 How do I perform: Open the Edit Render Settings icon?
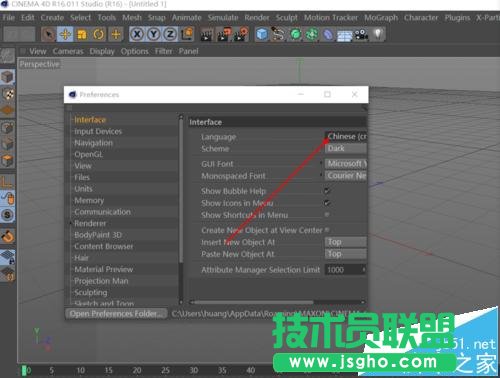point(241,34)
